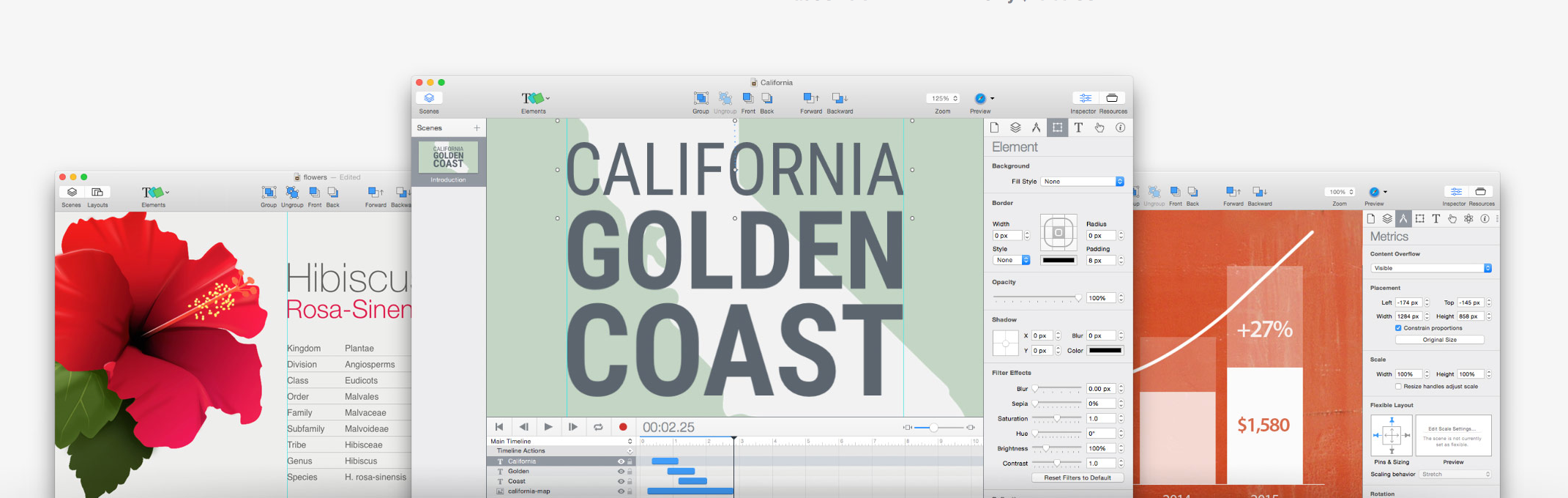This screenshot has height=498, width=1568.
Task: Click the Preview Safari icon in the California window
Action: coord(980,98)
